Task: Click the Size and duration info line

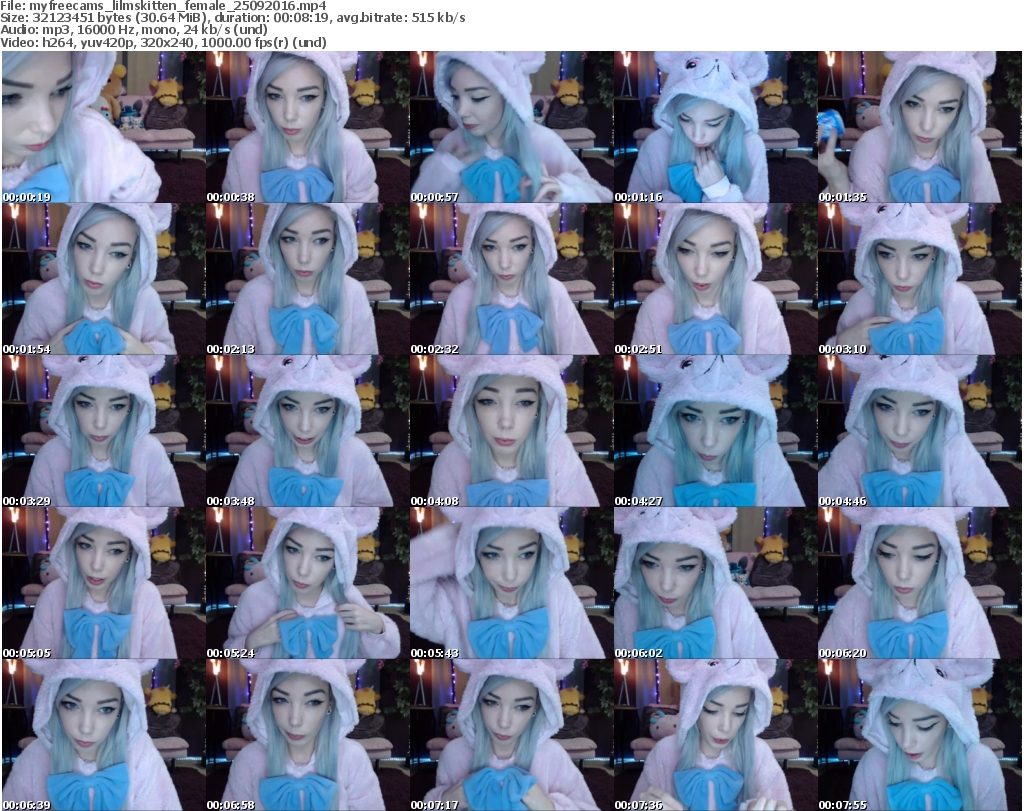Action: click(x=233, y=18)
